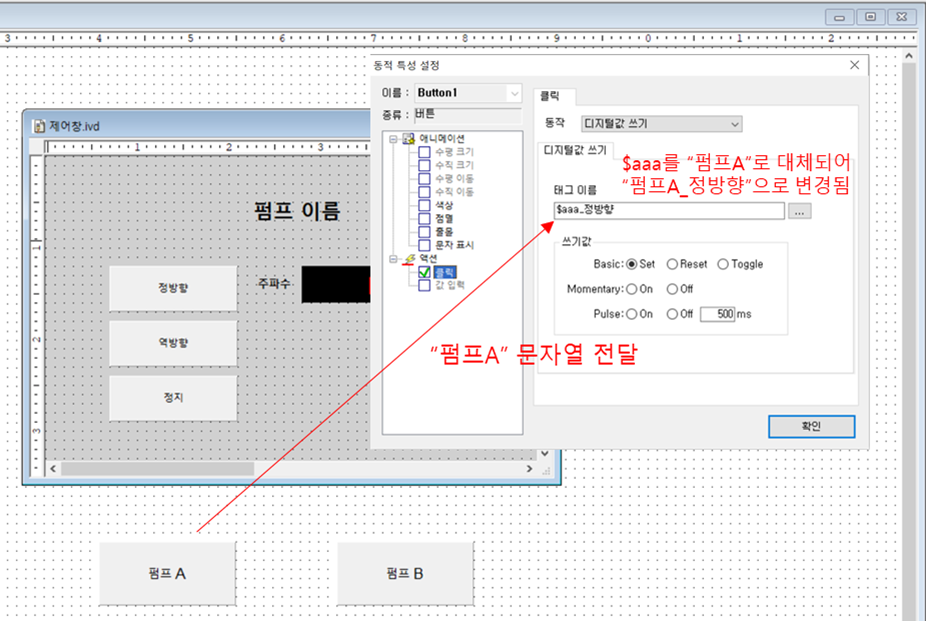Image resolution: width=926 pixels, height=621 pixels.
Task: Select the 클릭 tree item label
Action: coord(445,272)
